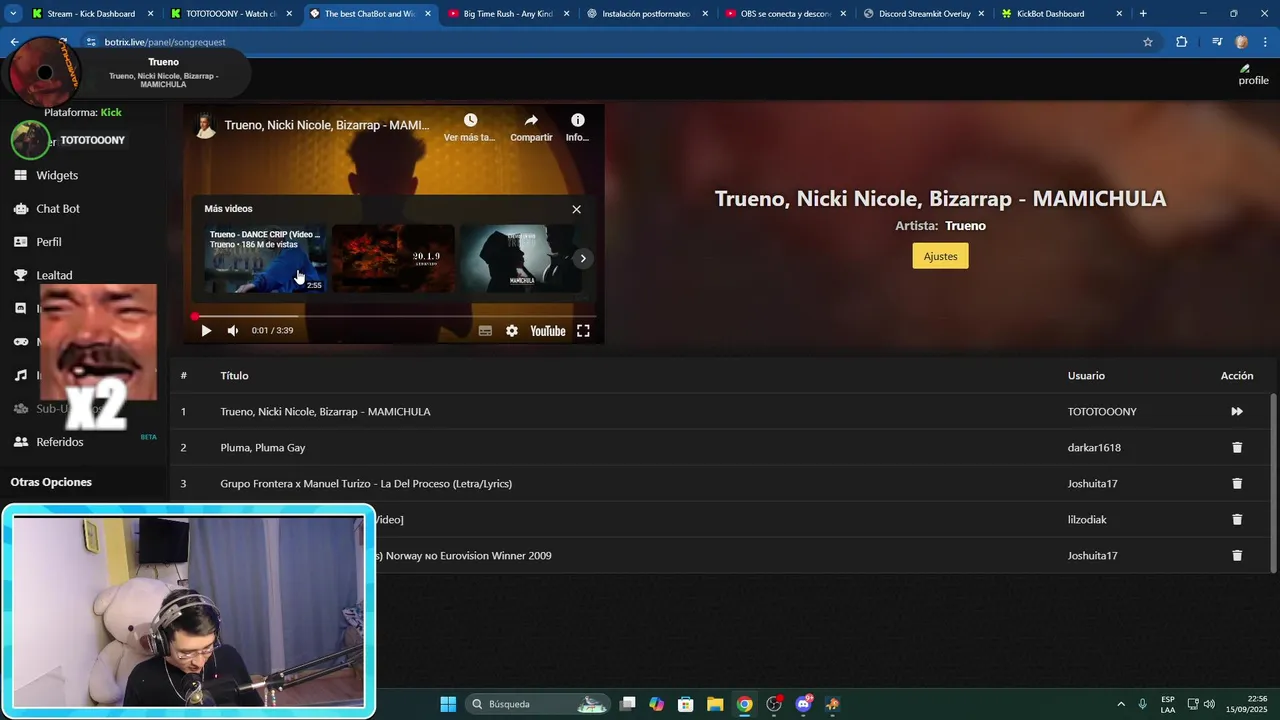Open Microsoft Store from the taskbar
The width and height of the screenshot is (1280, 720).
pyautogui.click(x=685, y=704)
